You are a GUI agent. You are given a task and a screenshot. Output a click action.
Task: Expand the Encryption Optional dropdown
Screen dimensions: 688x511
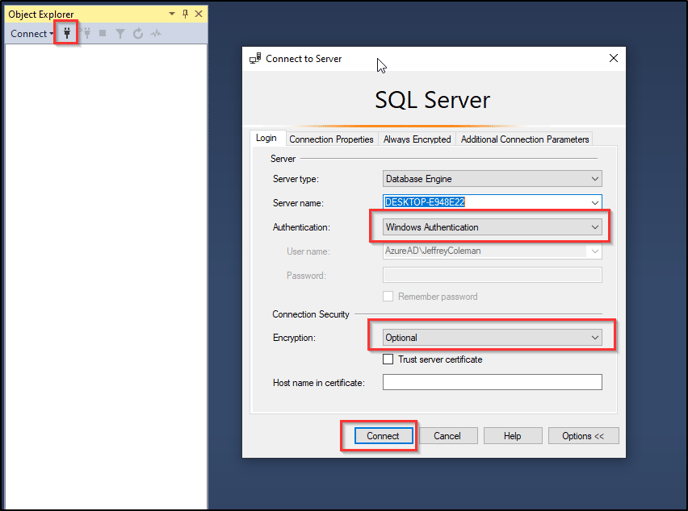click(x=492, y=338)
